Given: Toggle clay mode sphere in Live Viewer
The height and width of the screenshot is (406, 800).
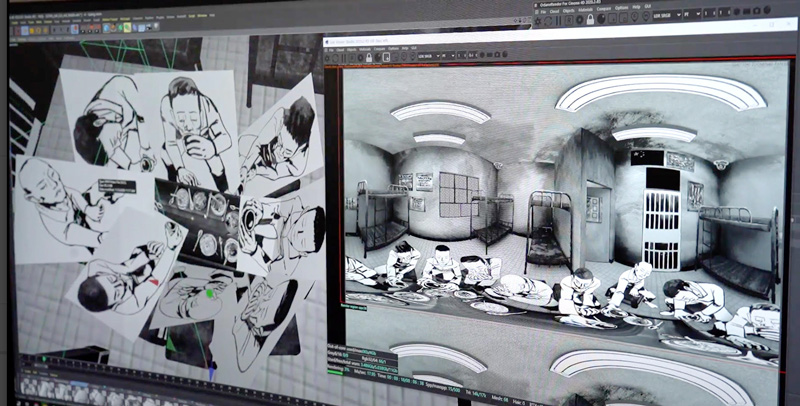Looking at the screenshot, I should [x=378, y=57].
